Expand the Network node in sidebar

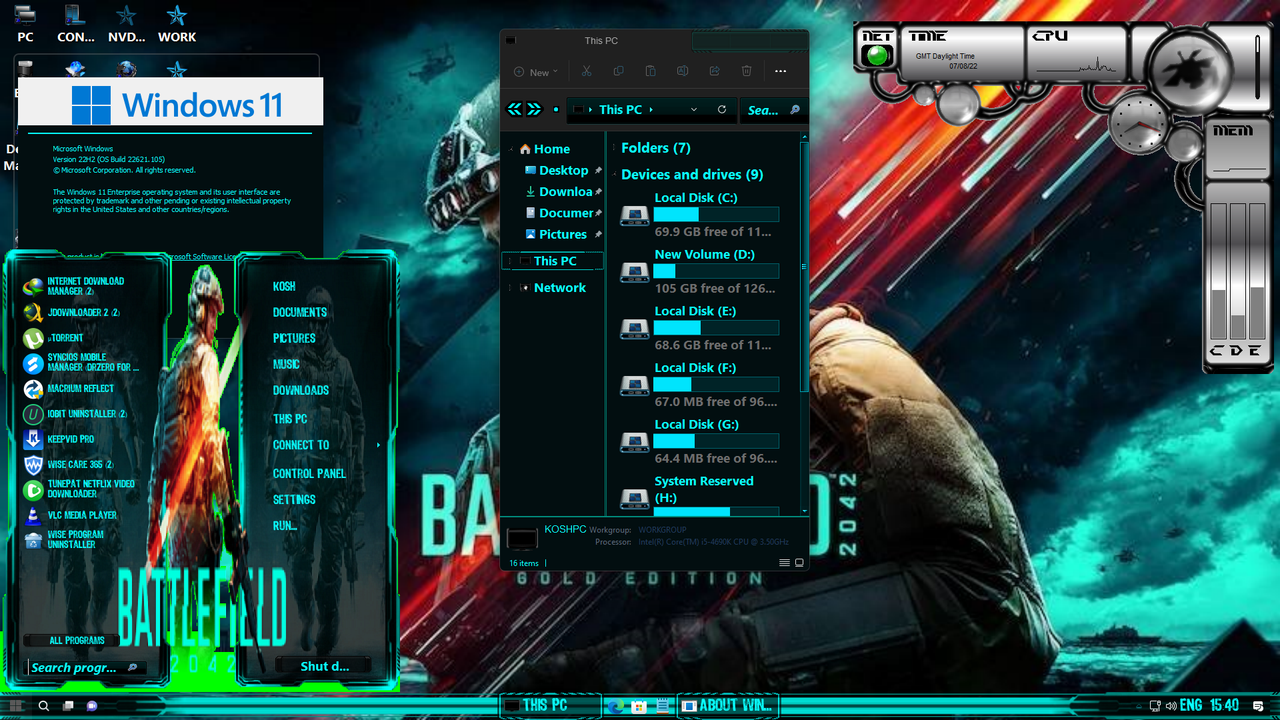(512, 288)
